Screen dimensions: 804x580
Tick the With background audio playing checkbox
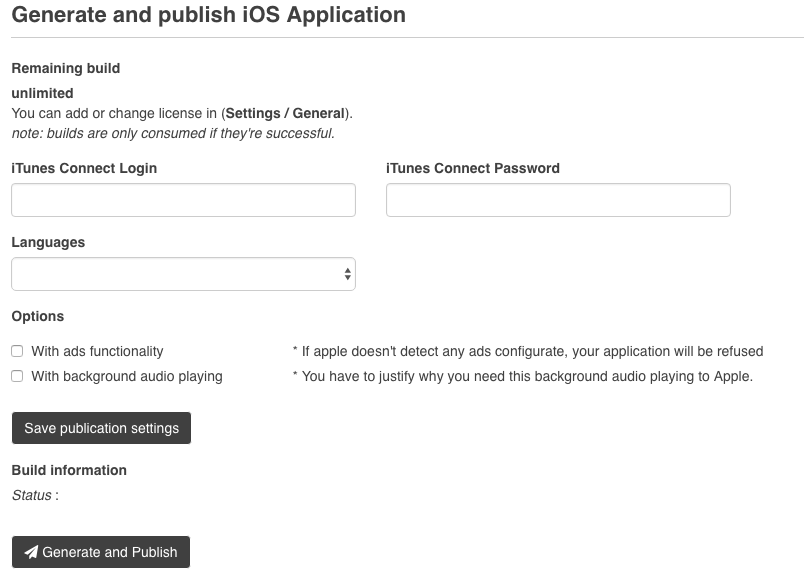(17, 376)
